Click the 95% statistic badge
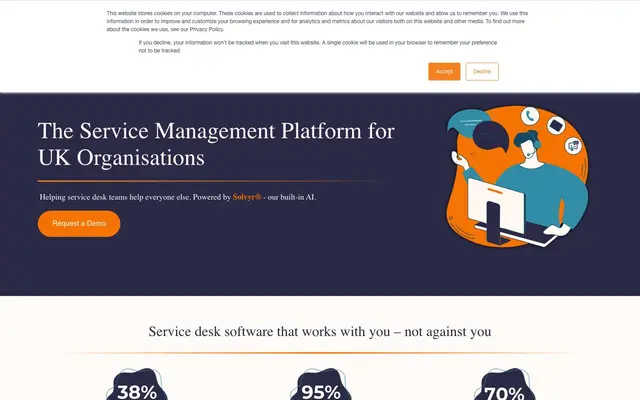 321,384
